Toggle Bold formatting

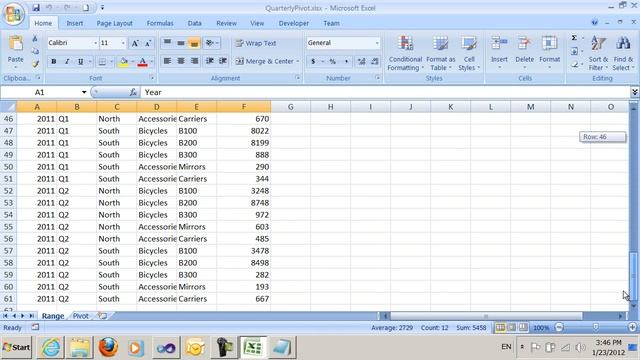pyautogui.click(x=53, y=62)
